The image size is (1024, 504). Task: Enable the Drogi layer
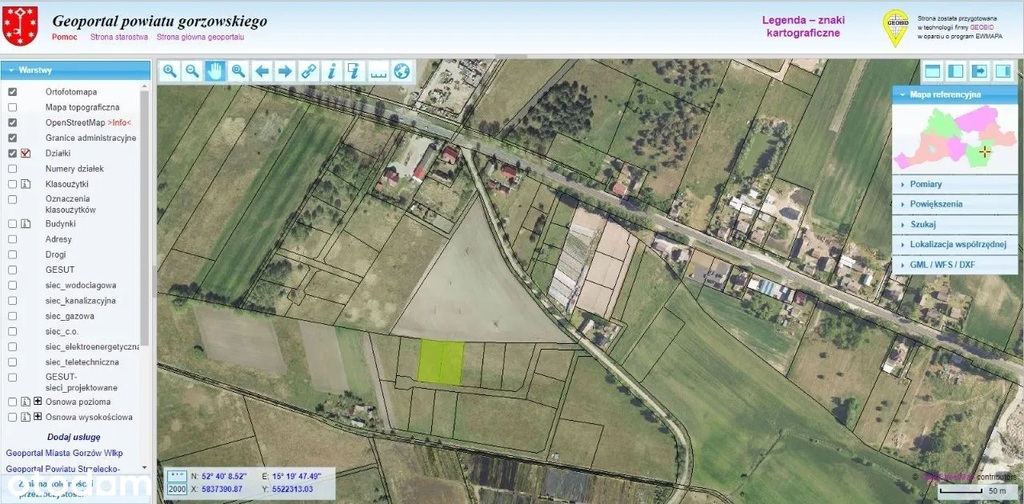coord(12,254)
